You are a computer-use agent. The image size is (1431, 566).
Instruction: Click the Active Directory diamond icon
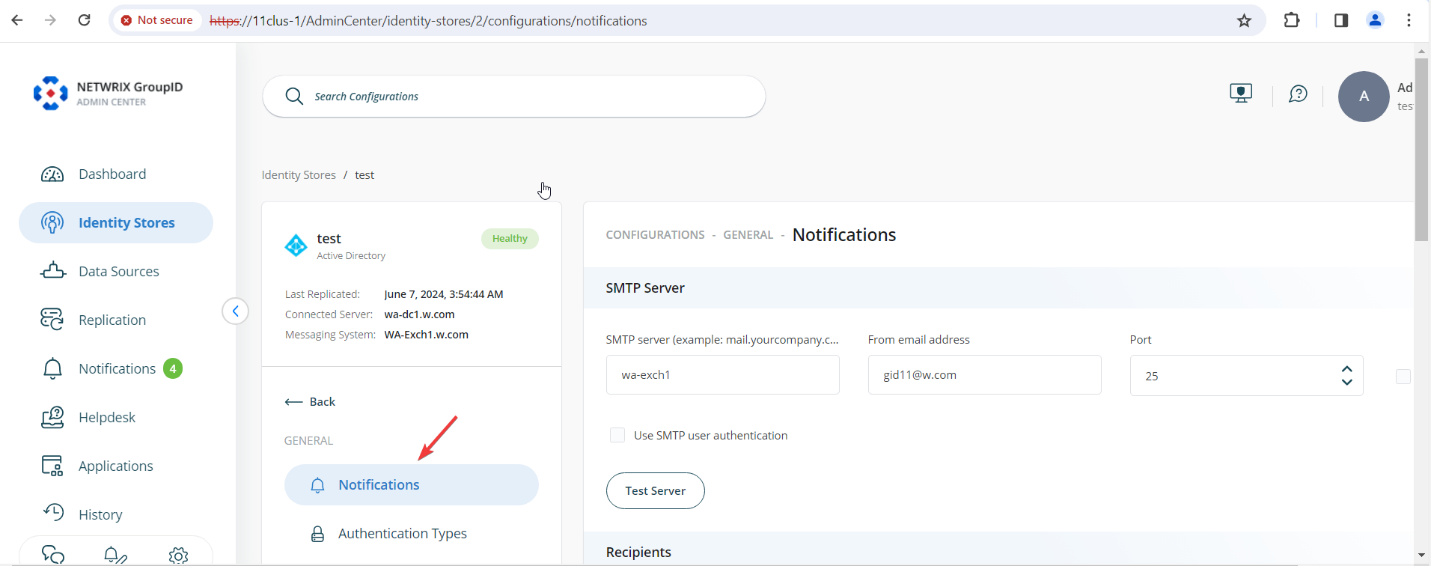tap(296, 246)
